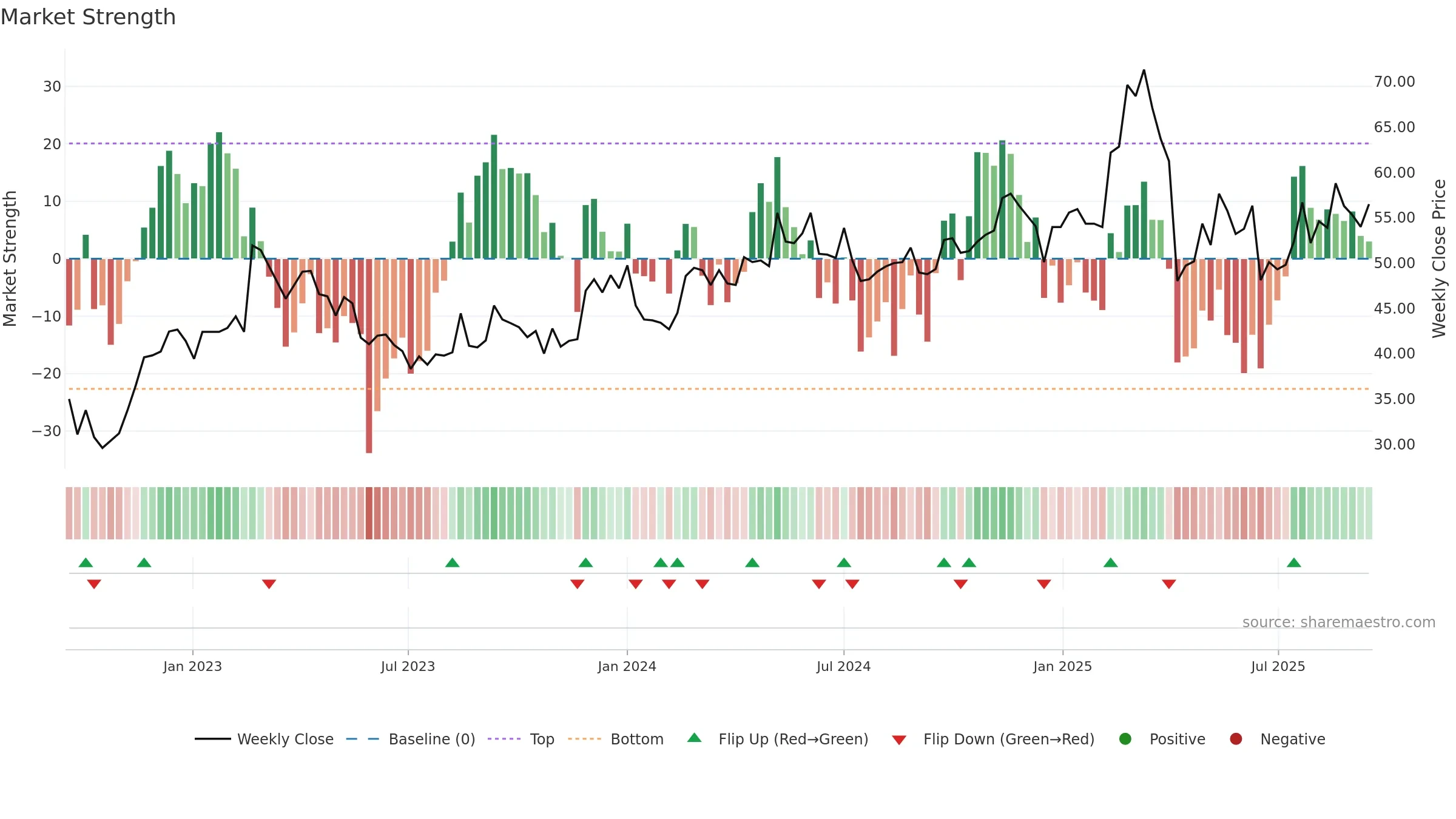
Task: Click the darkest red cell in the heat strip
Action: point(369,513)
